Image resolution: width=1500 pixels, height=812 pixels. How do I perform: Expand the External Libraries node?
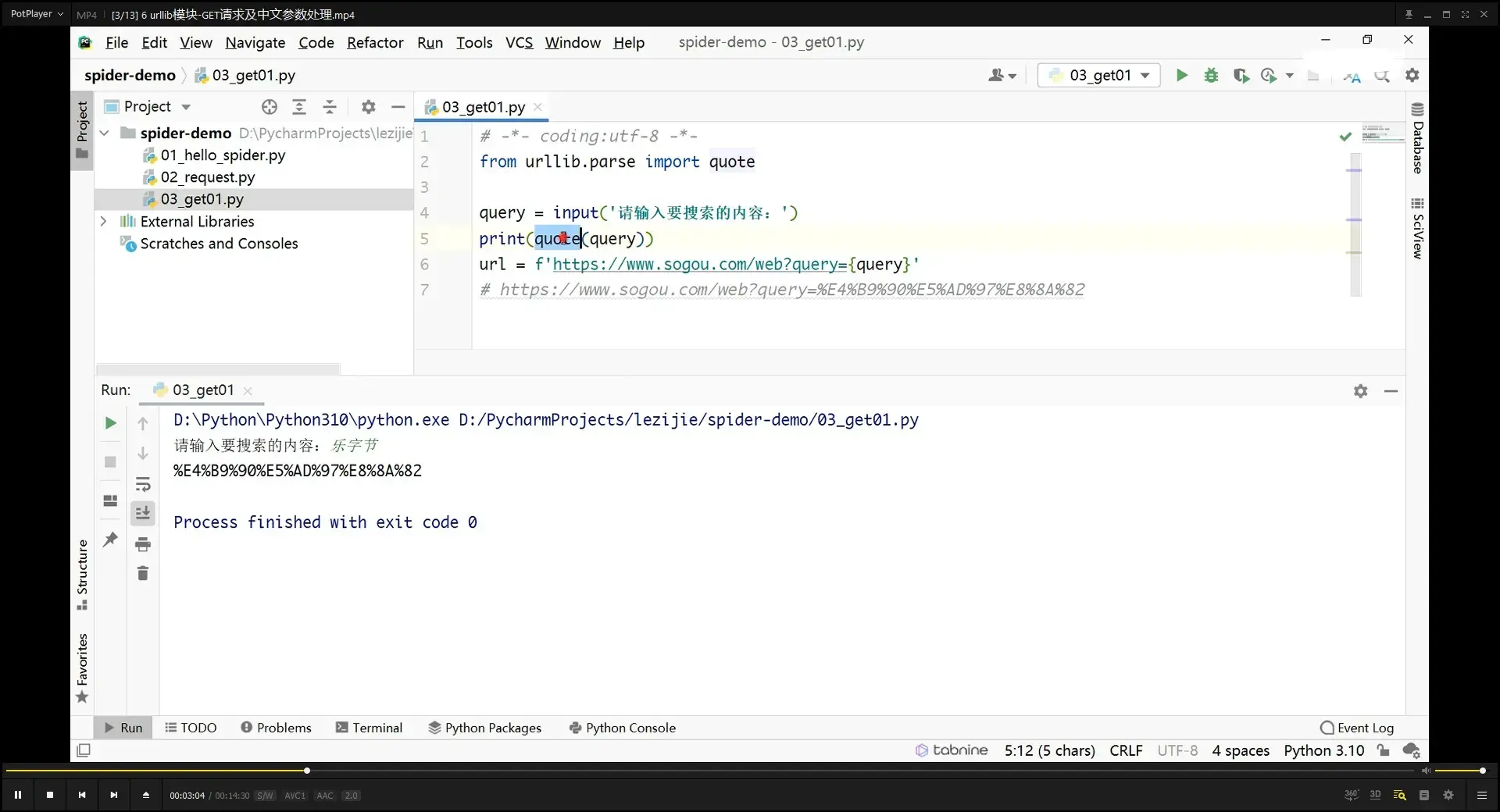[104, 222]
